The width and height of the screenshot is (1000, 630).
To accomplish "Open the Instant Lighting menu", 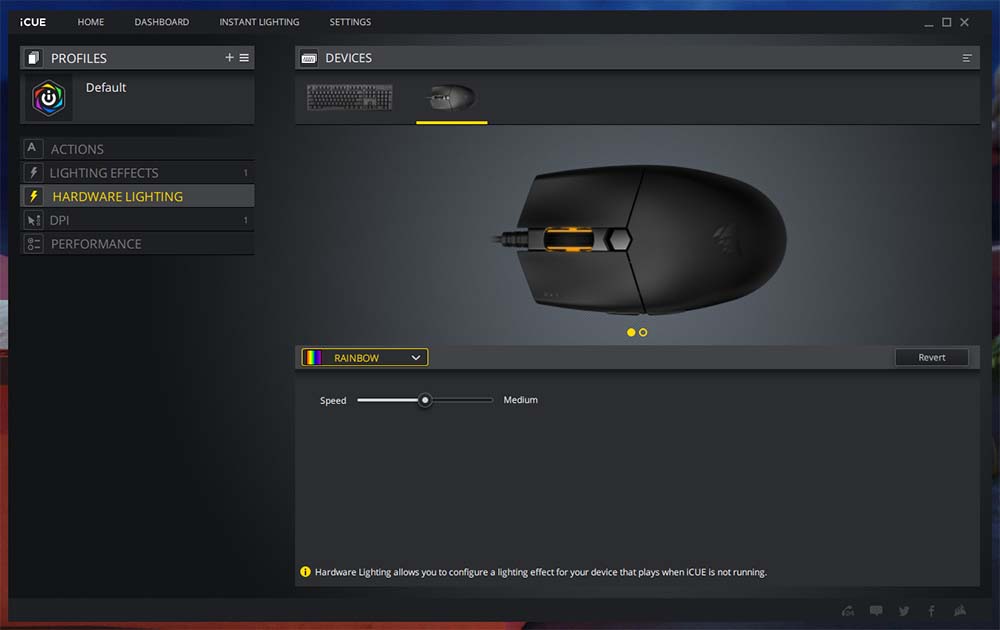I will click(x=259, y=22).
